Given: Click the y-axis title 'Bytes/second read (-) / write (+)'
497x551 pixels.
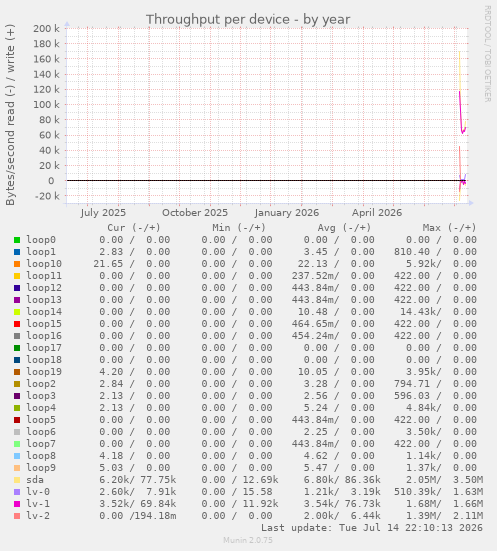Looking at the screenshot, I should 10,115.
